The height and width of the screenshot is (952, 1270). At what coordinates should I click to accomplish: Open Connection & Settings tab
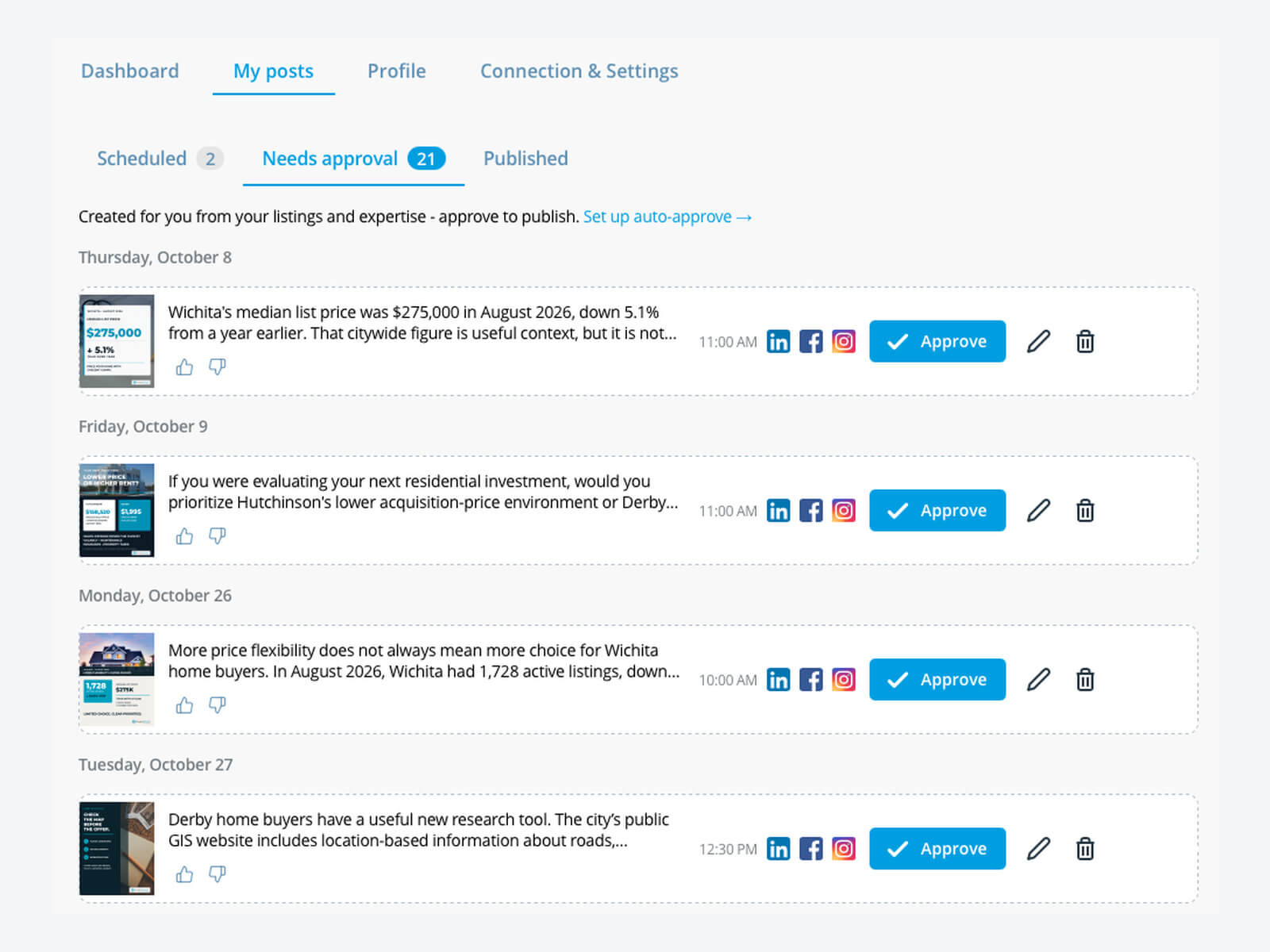pos(579,71)
